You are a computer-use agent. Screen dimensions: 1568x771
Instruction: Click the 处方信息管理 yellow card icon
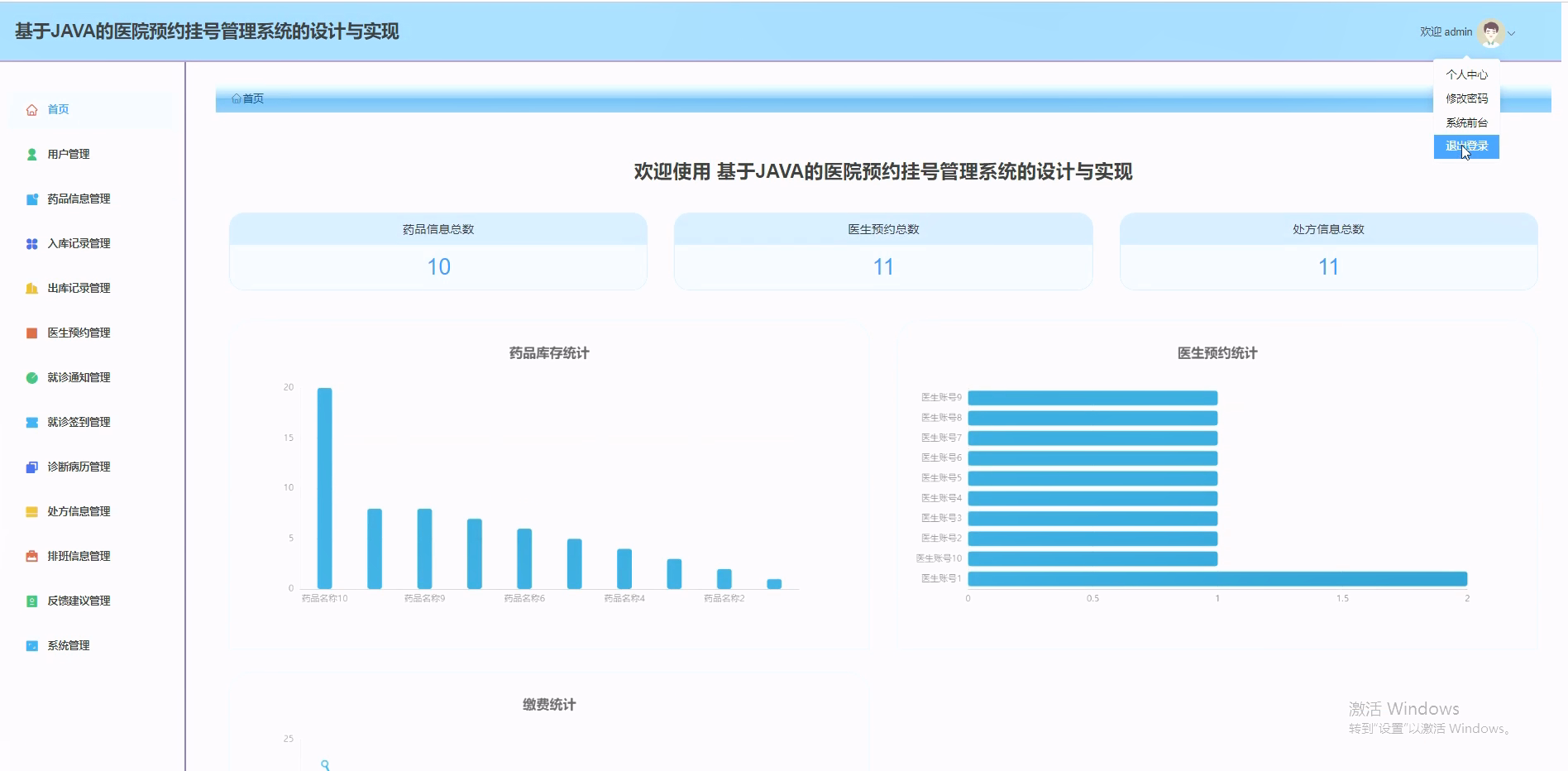31,512
